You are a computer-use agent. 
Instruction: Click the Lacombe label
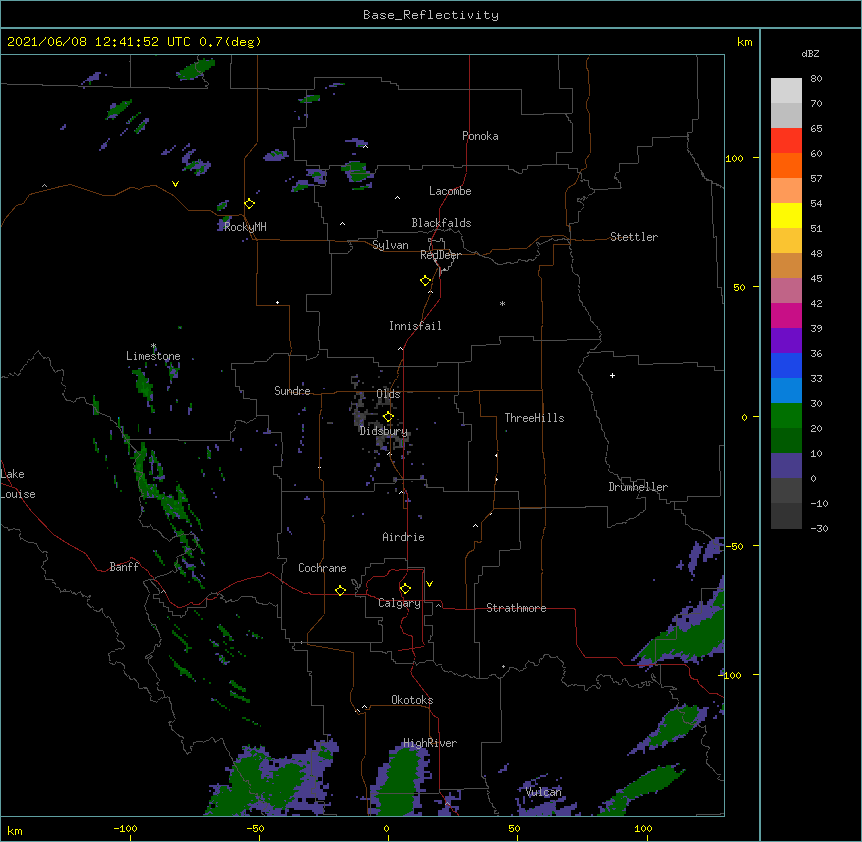pyautogui.click(x=450, y=191)
